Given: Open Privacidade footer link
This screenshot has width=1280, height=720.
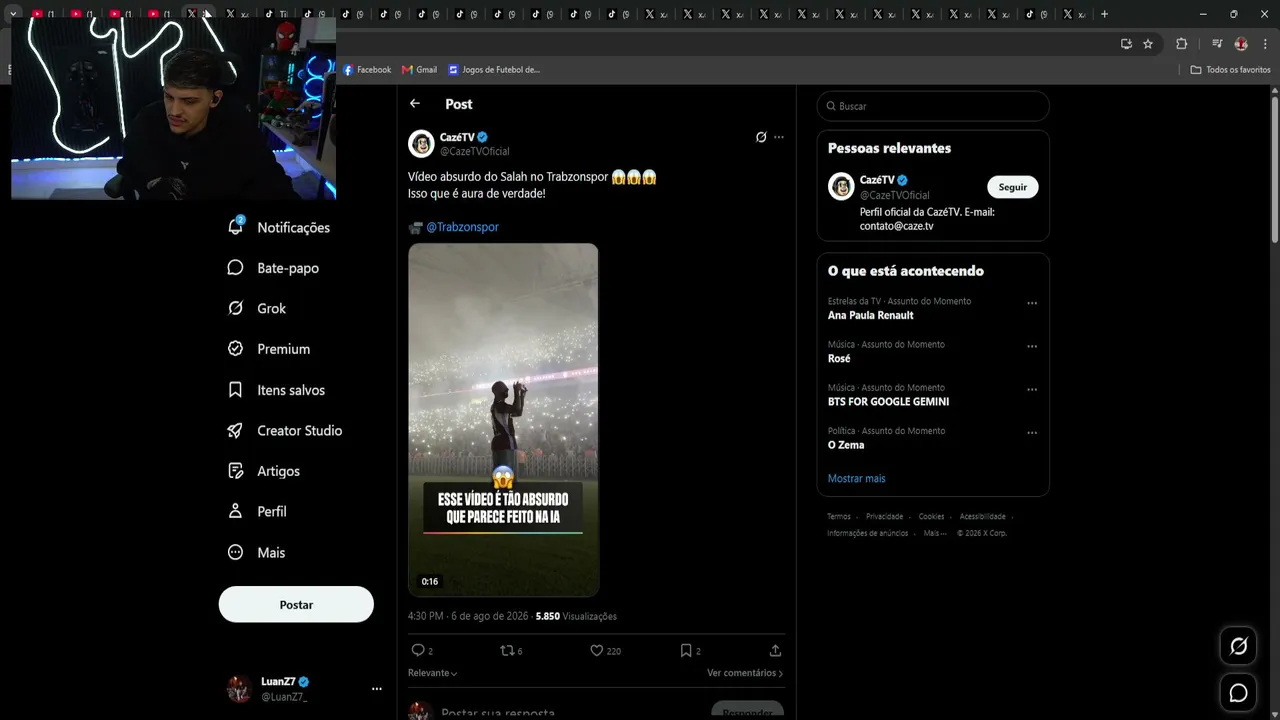Looking at the screenshot, I should (884, 516).
